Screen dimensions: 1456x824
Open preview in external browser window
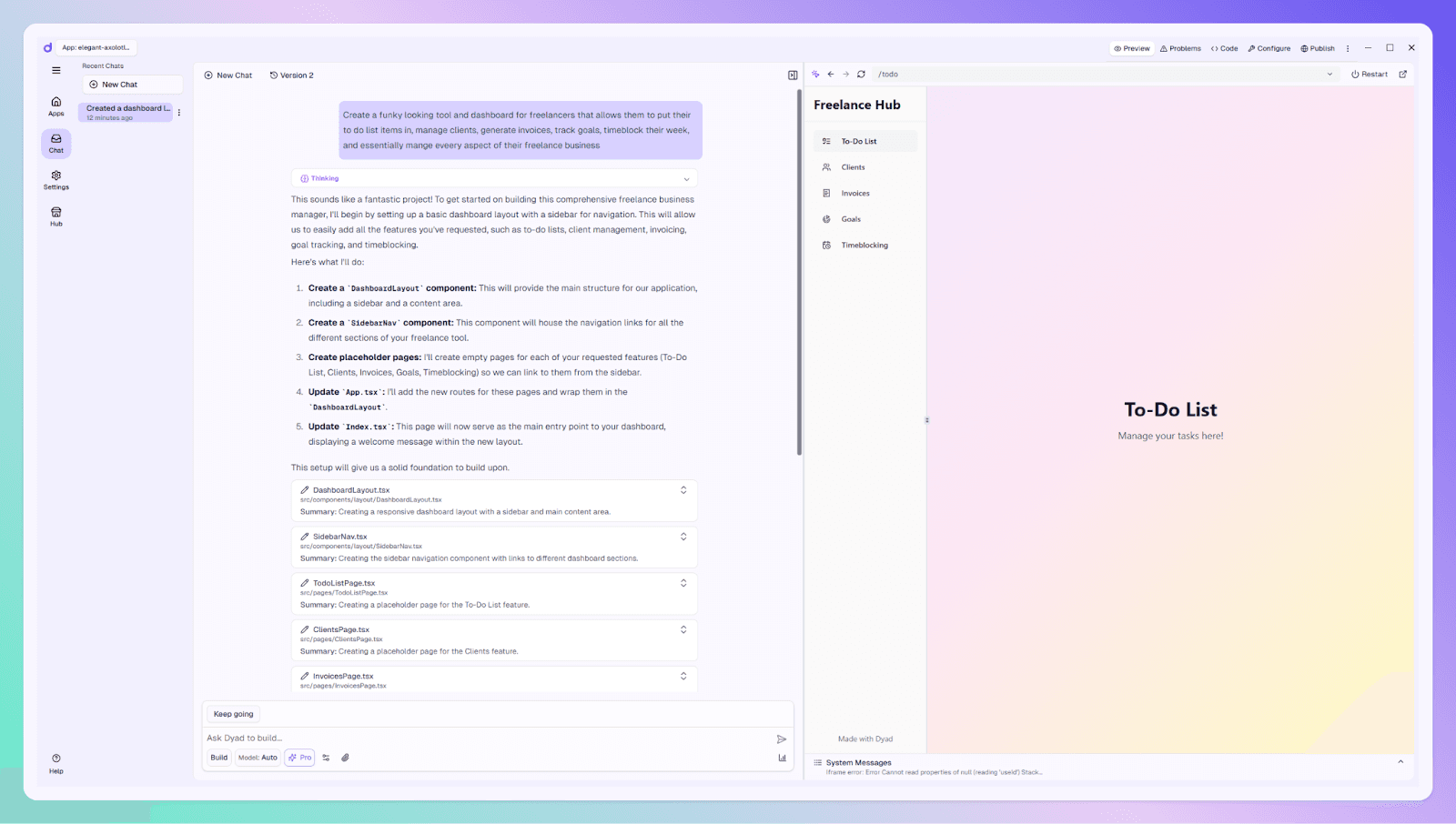point(1402,74)
